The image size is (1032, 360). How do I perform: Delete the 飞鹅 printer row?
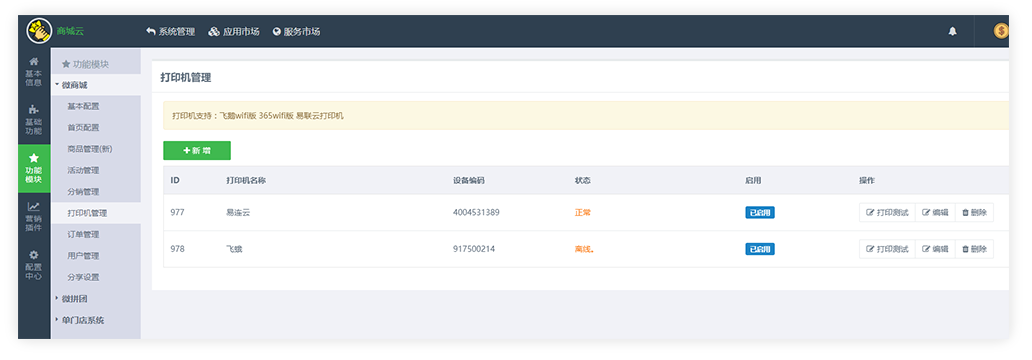974,249
